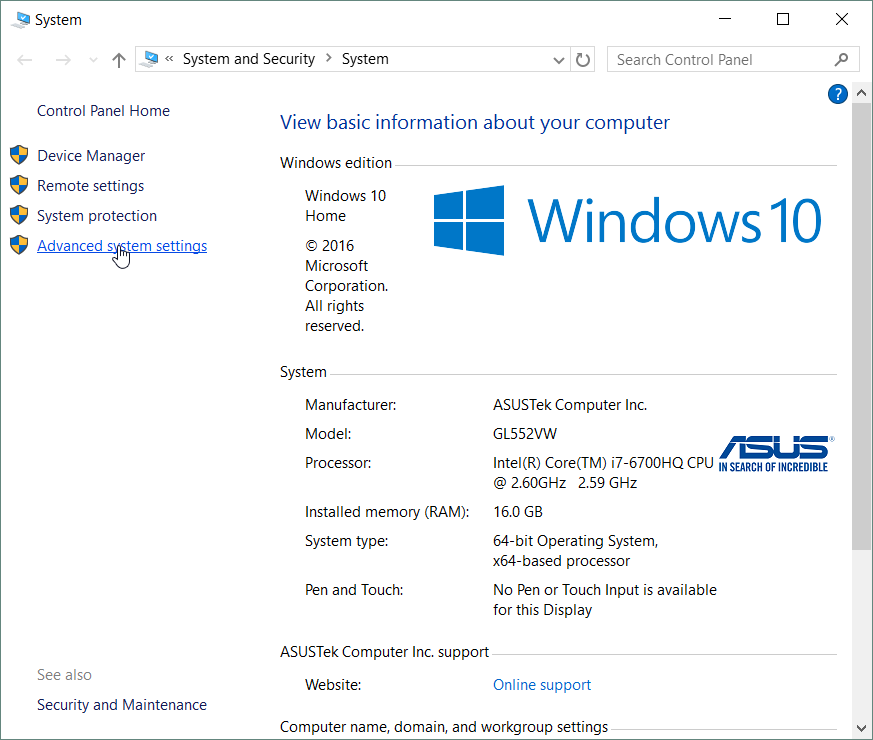Click the System window title bar icon

[21, 20]
